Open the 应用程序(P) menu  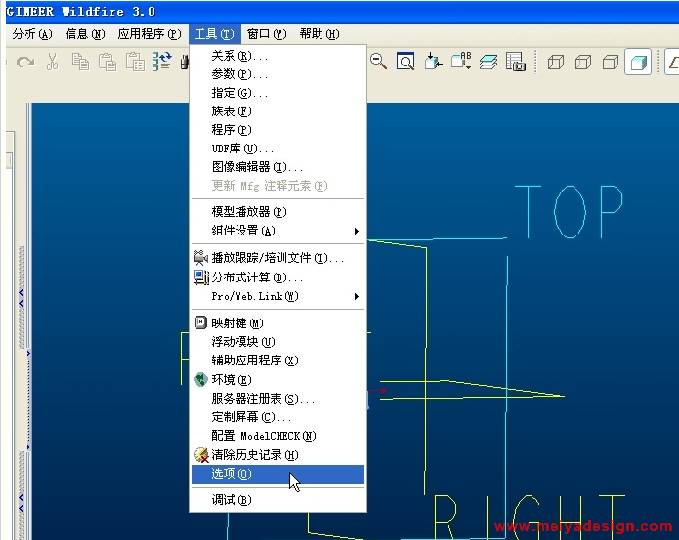pyautogui.click(x=149, y=34)
